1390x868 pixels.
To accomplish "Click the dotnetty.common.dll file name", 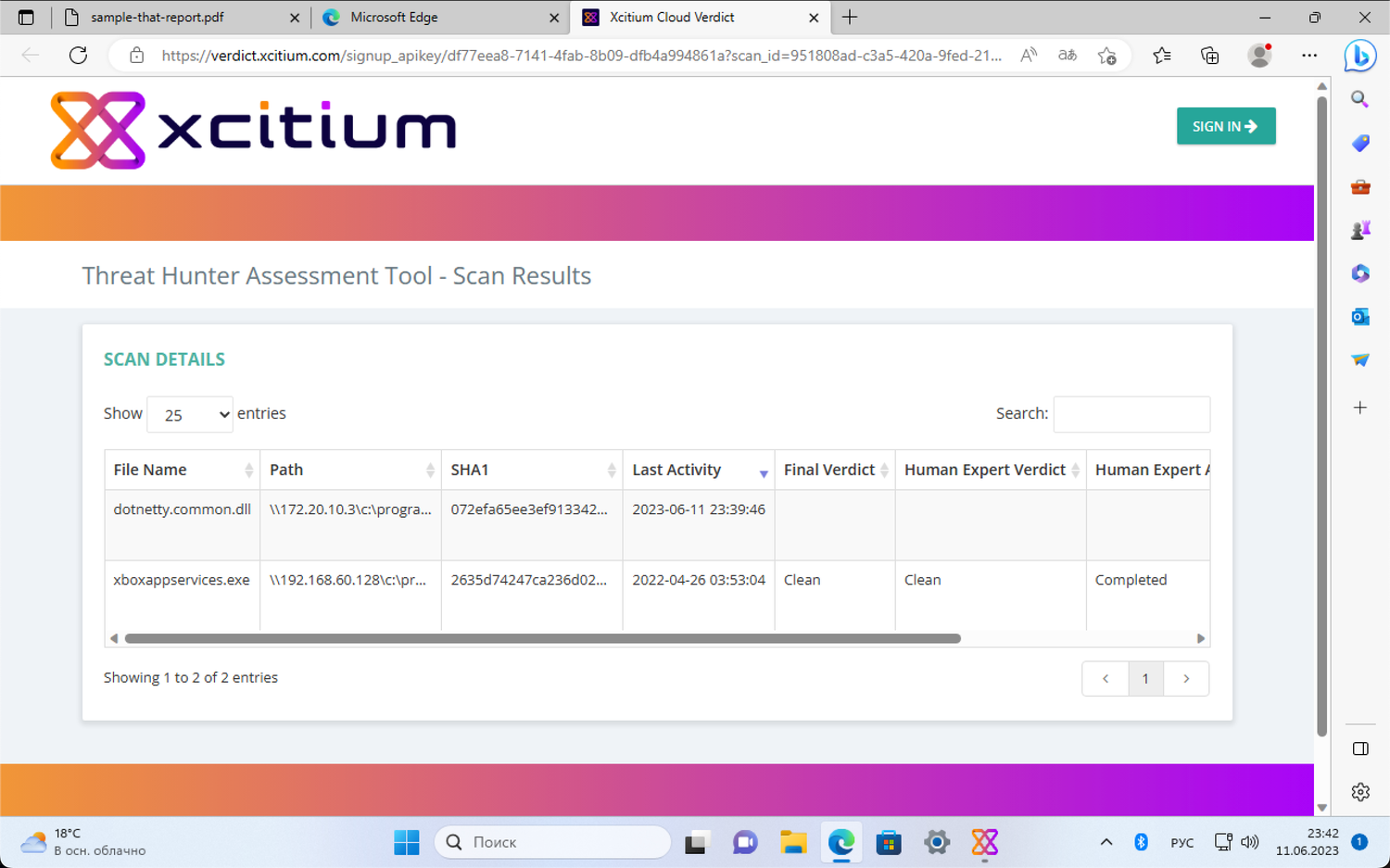I will coord(183,509).
